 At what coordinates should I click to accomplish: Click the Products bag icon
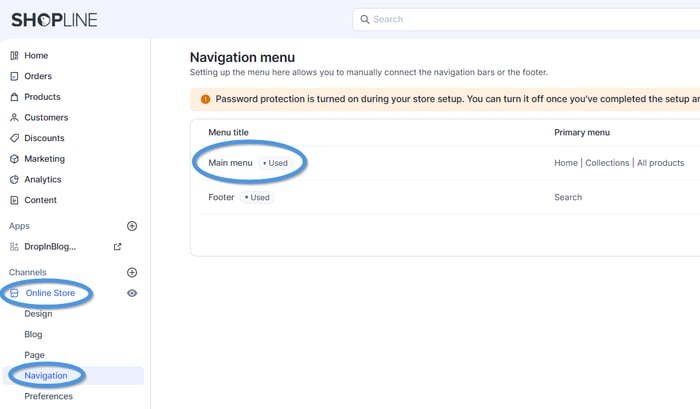(14, 97)
